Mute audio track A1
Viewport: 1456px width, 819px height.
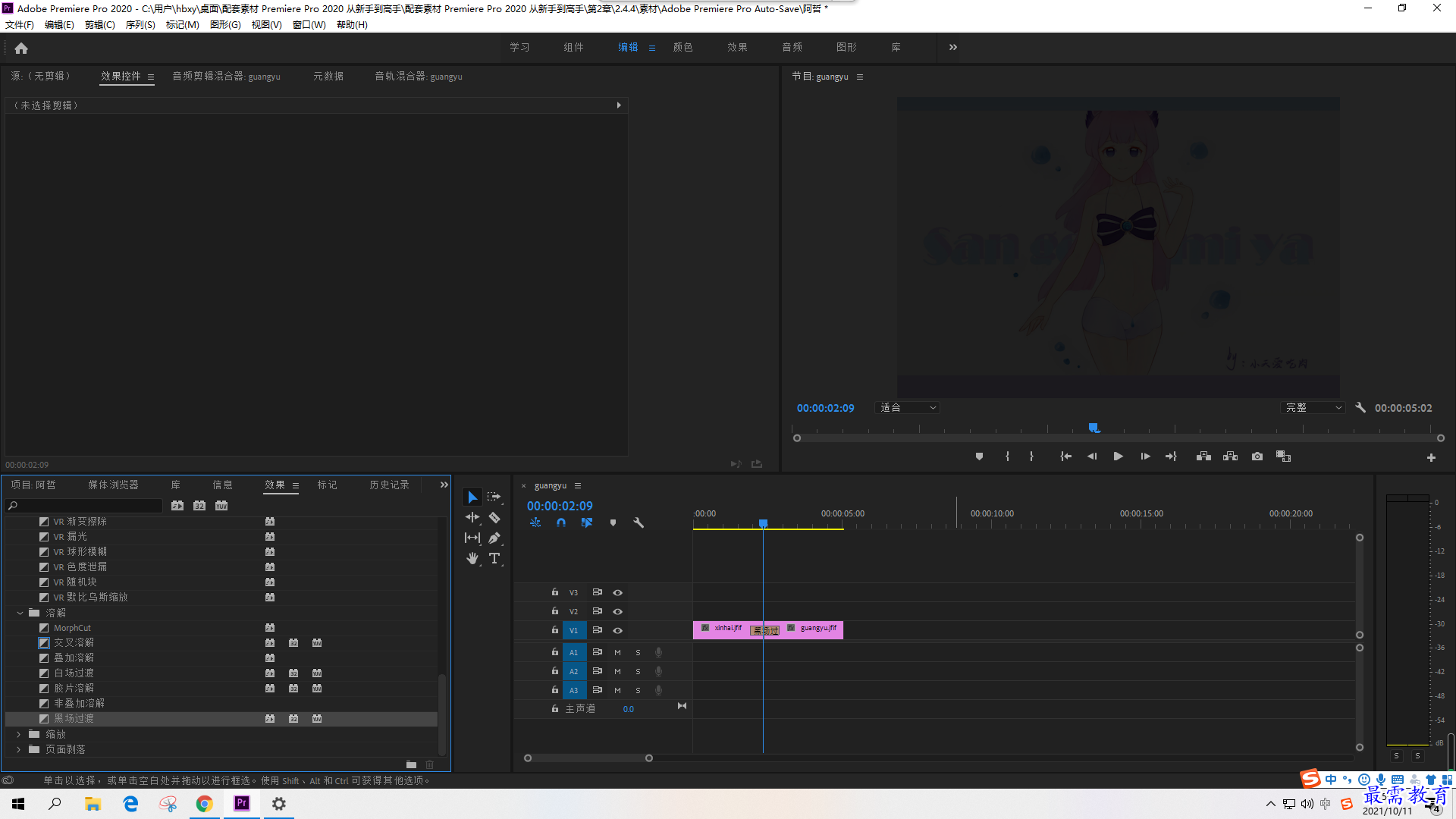click(x=617, y=652)
